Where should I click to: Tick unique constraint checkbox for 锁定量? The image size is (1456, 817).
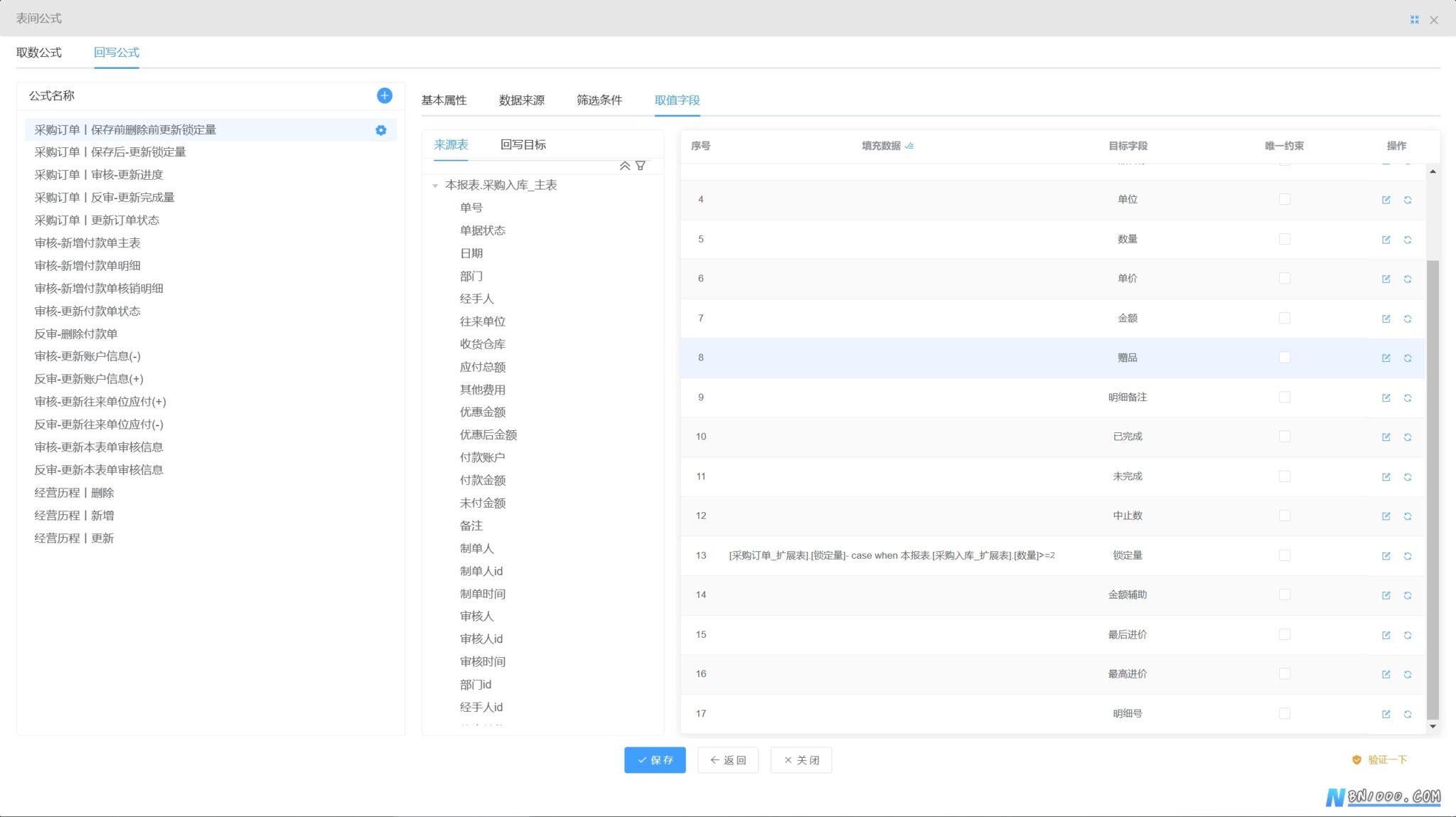click(1285, 555)
